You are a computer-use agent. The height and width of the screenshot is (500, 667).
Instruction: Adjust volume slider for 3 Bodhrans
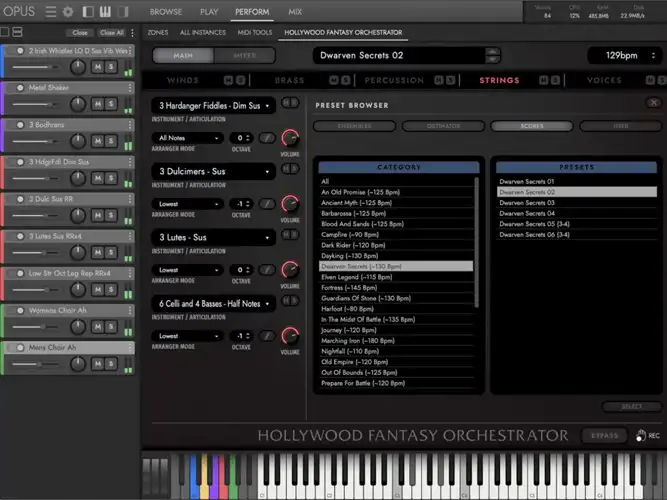[35, 141]
